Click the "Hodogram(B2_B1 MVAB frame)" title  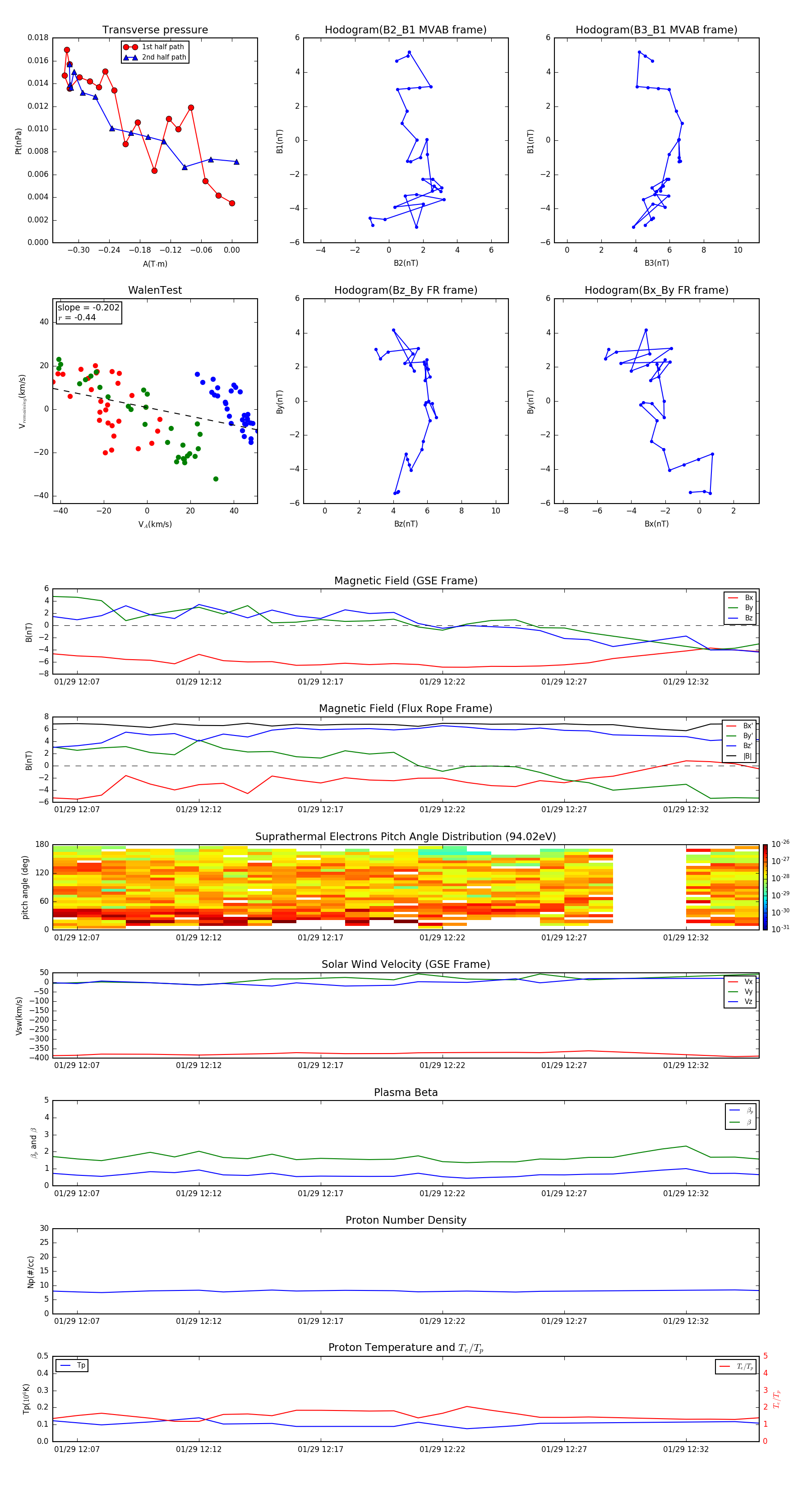pos(406,29)
